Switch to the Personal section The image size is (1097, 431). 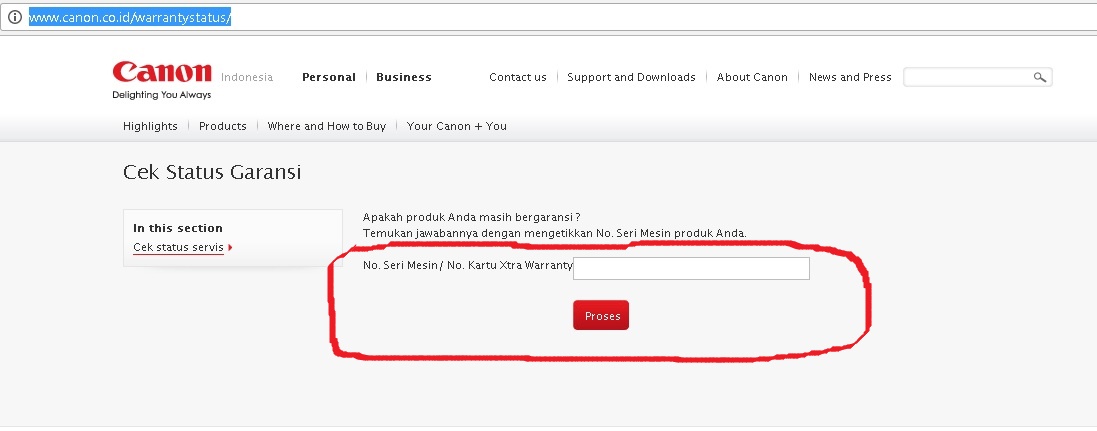click(x=329, y=77)
